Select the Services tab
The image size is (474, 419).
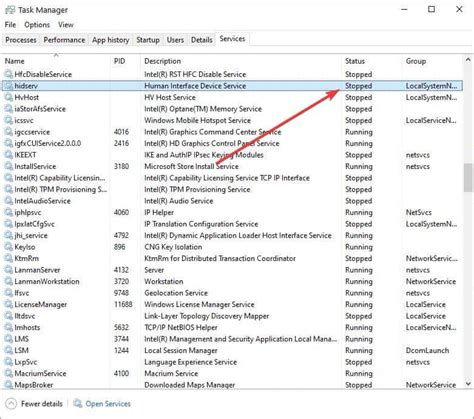pyautogui.click(x=232, y=39)
